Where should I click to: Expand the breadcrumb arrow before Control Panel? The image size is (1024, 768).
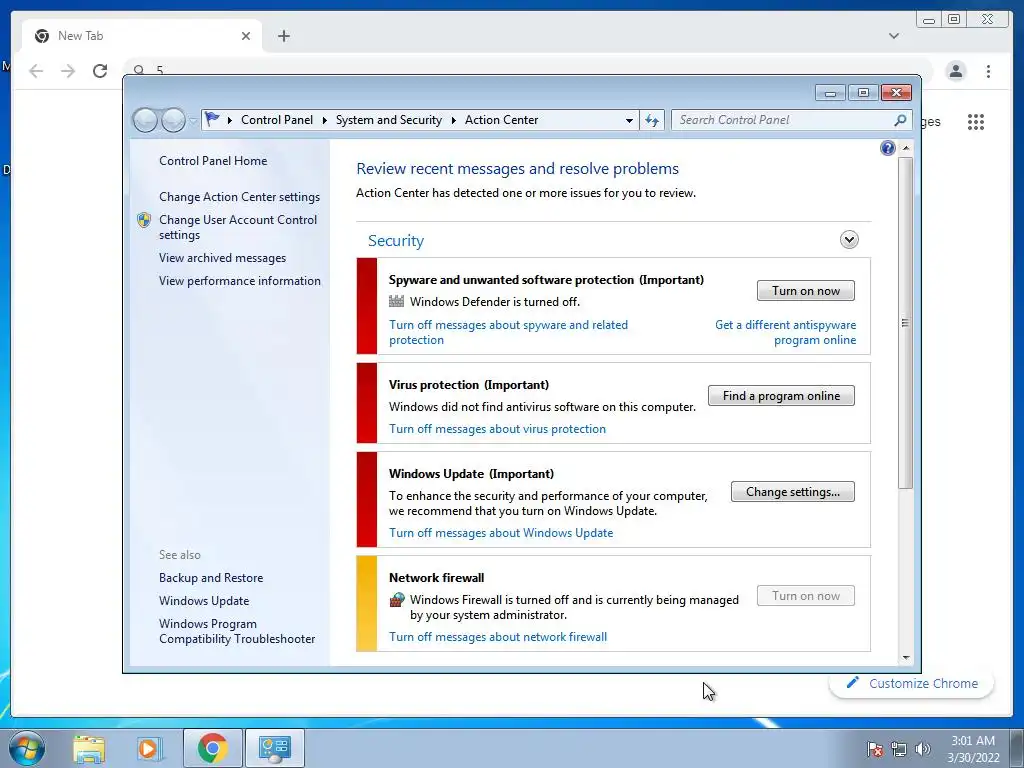point(230,120)
